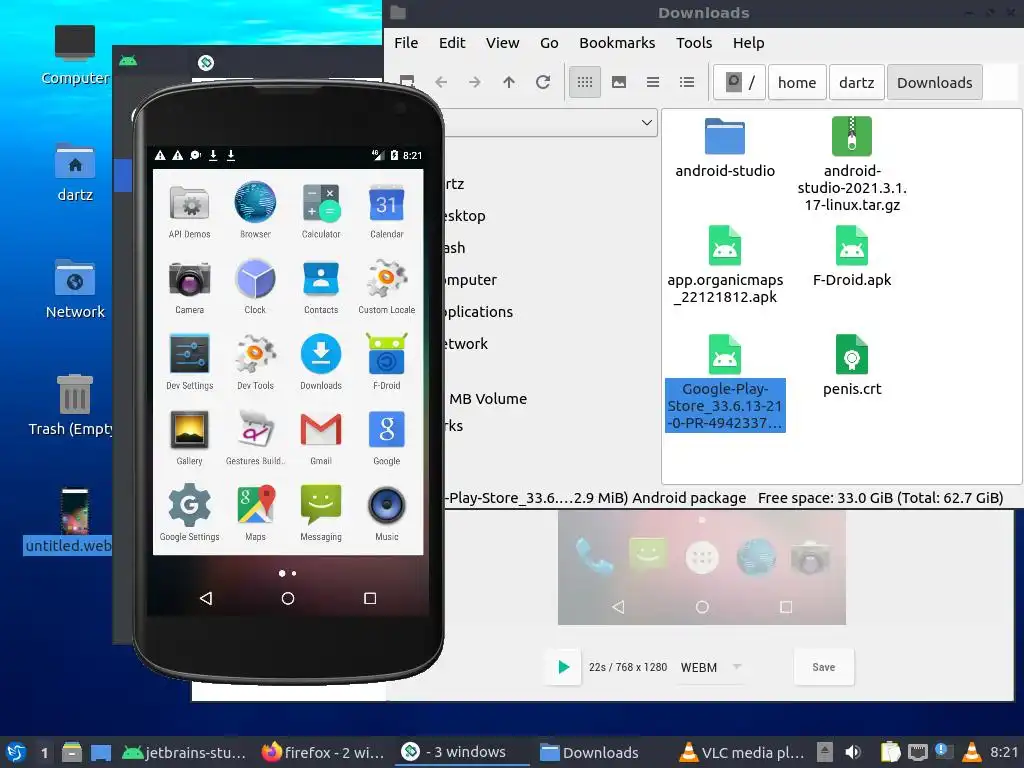Play the recorded screen video
The height and width of the screenshot is (768, 1024).
(x=563, y=667)
